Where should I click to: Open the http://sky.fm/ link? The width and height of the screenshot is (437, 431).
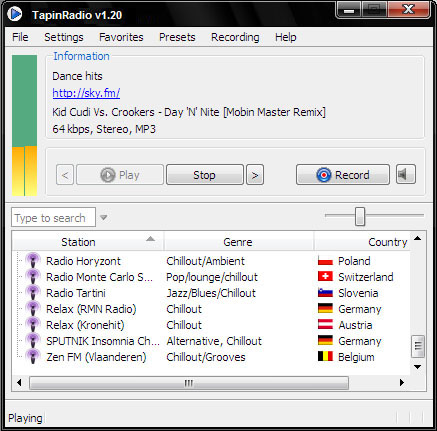pos(86,93)
